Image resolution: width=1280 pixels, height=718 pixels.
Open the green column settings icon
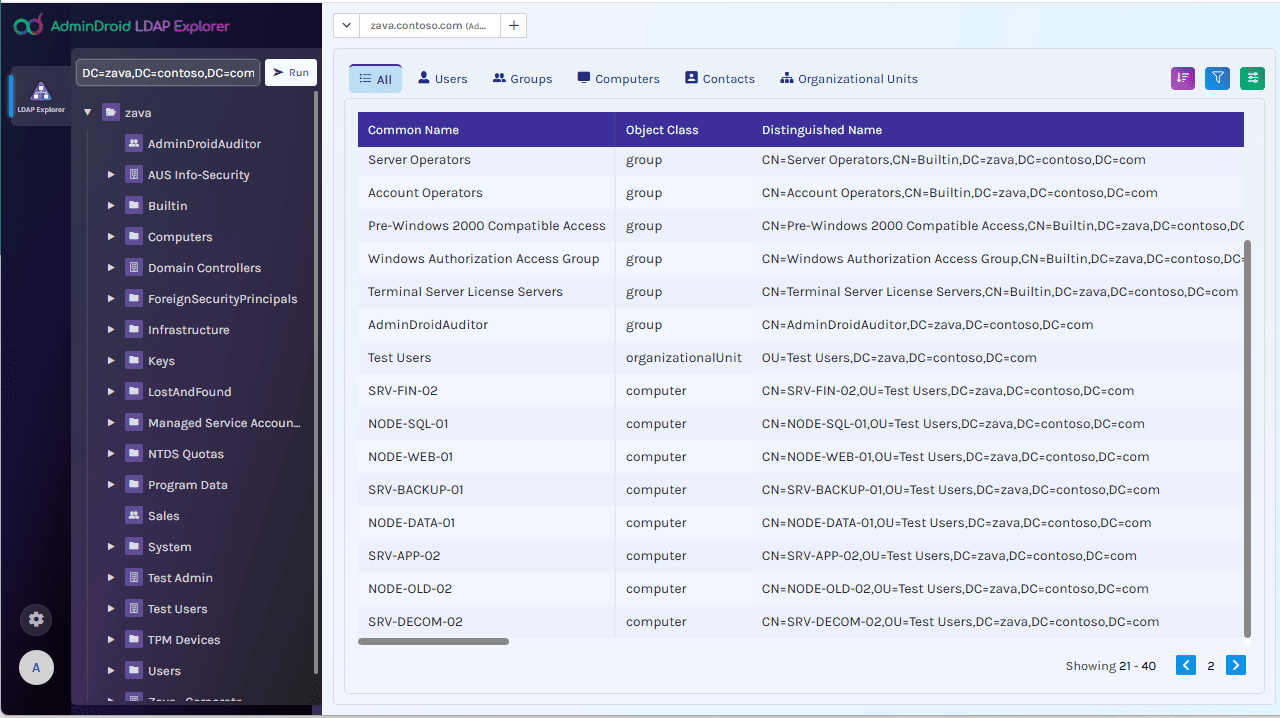coord(1252,77)
